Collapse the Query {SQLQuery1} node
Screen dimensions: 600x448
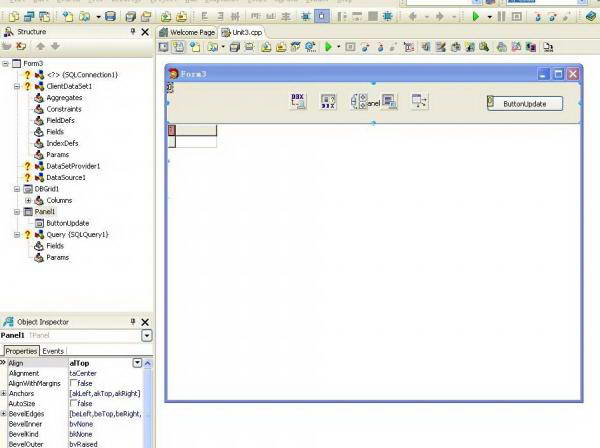(x=17, y=235)
